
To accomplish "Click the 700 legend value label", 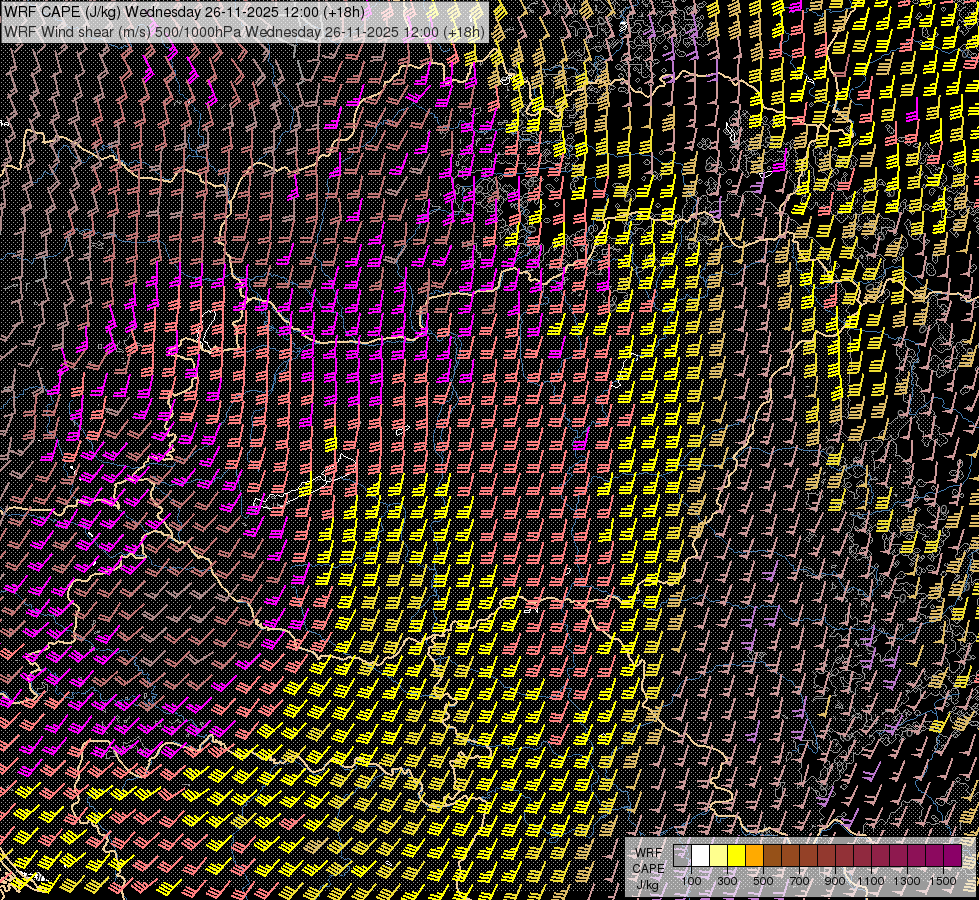I will pos(799,881).
